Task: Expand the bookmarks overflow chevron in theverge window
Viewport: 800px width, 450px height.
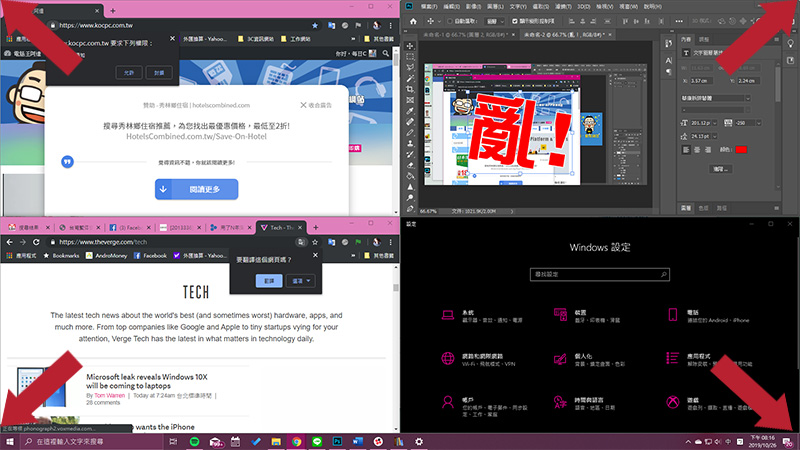Action: [353, 256]
